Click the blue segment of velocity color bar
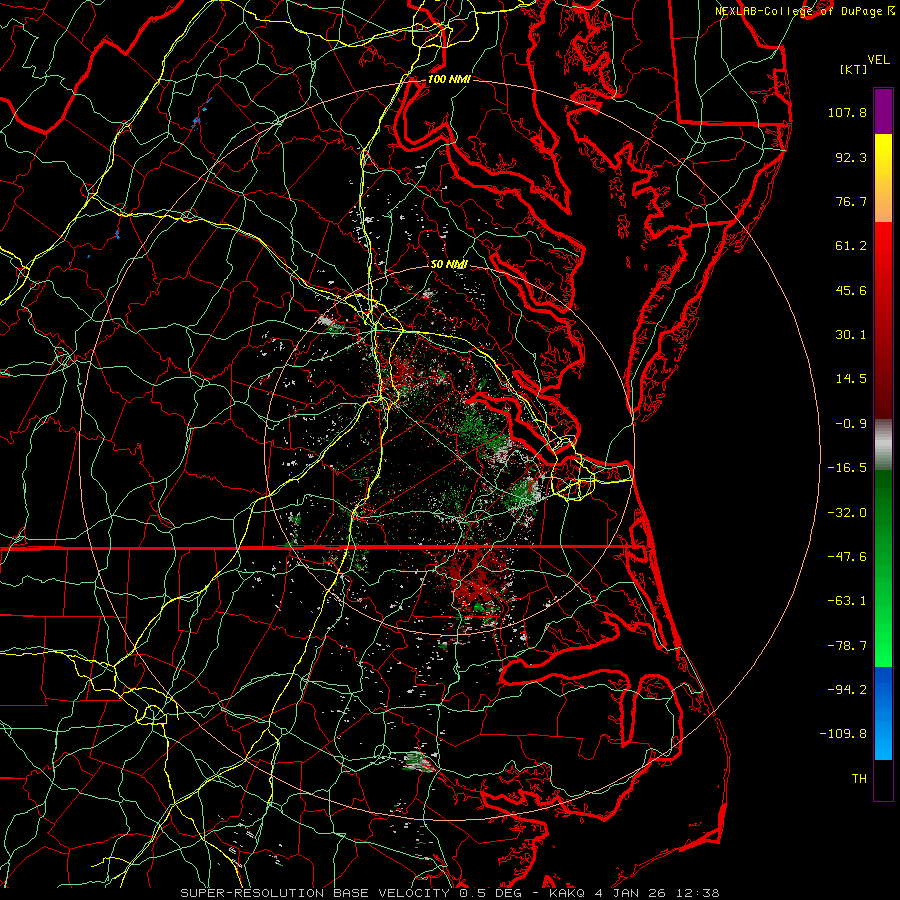Viewport: 900px width, 900px height. point(883,713)
